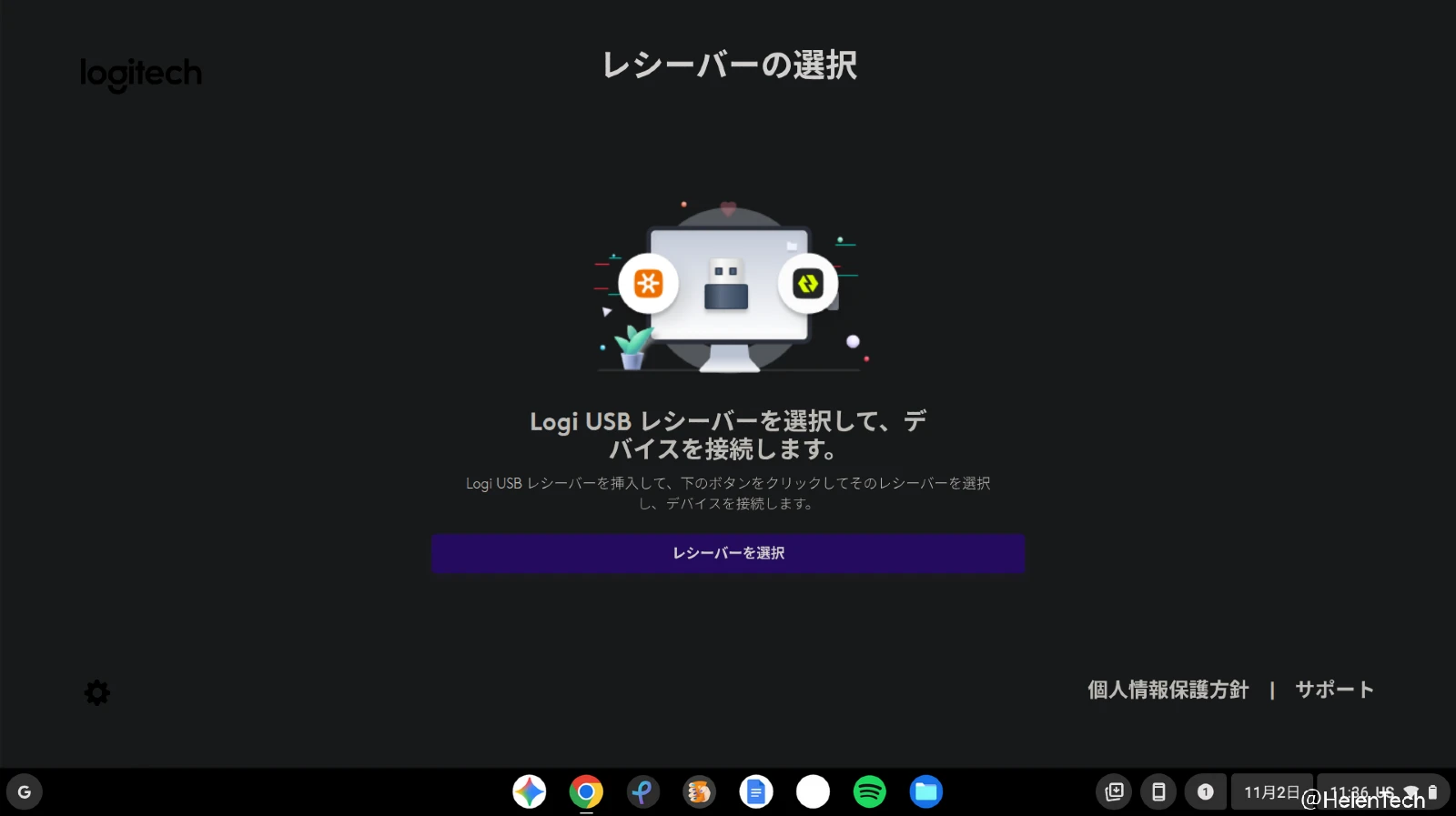Open the Phone Hub icon

point(1158,791)
